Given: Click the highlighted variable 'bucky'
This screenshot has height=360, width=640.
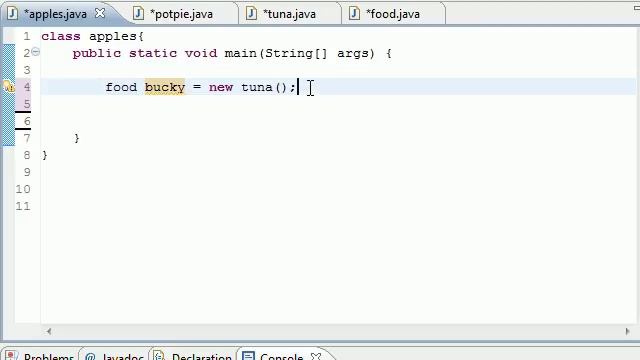Looking at the screenshot, I should 165,87.
